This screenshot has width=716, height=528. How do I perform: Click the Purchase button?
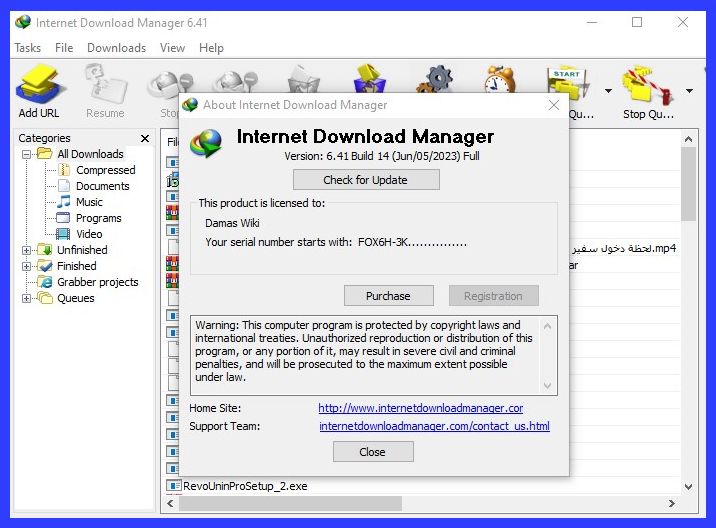click(x=389, y=296)
